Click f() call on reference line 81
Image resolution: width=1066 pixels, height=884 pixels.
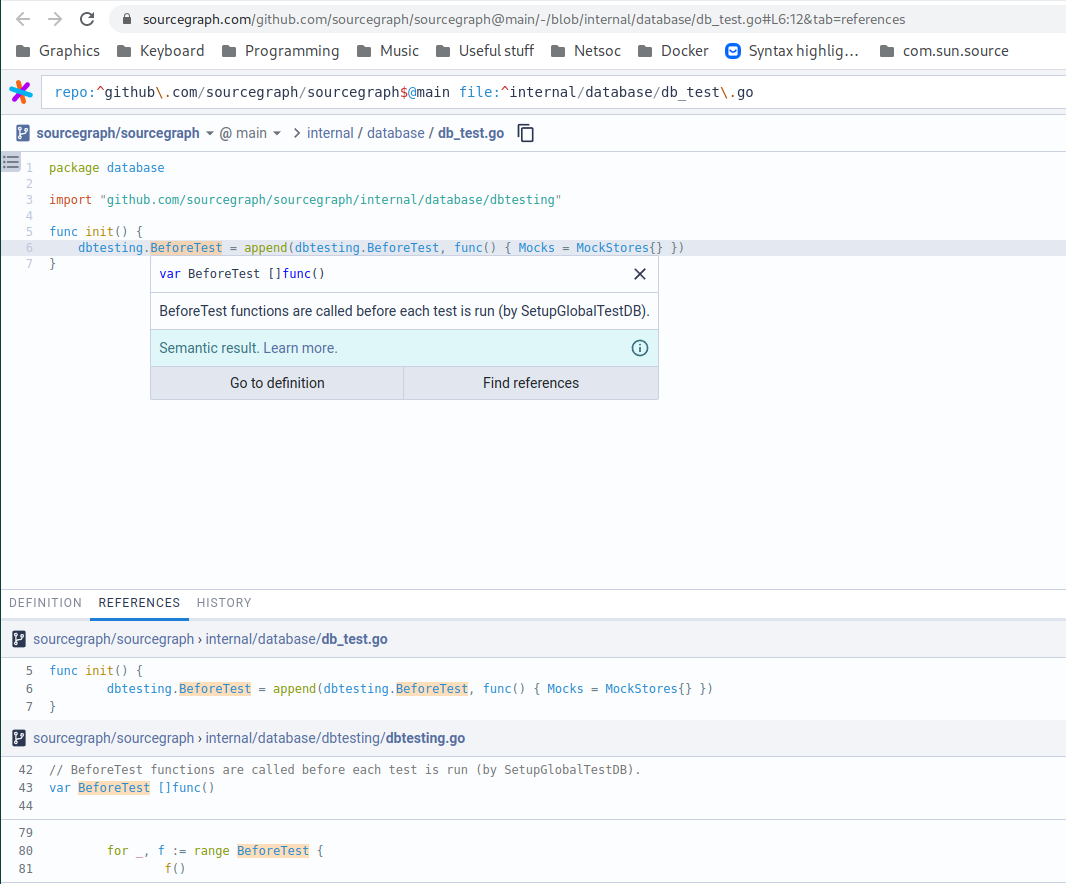175,868
